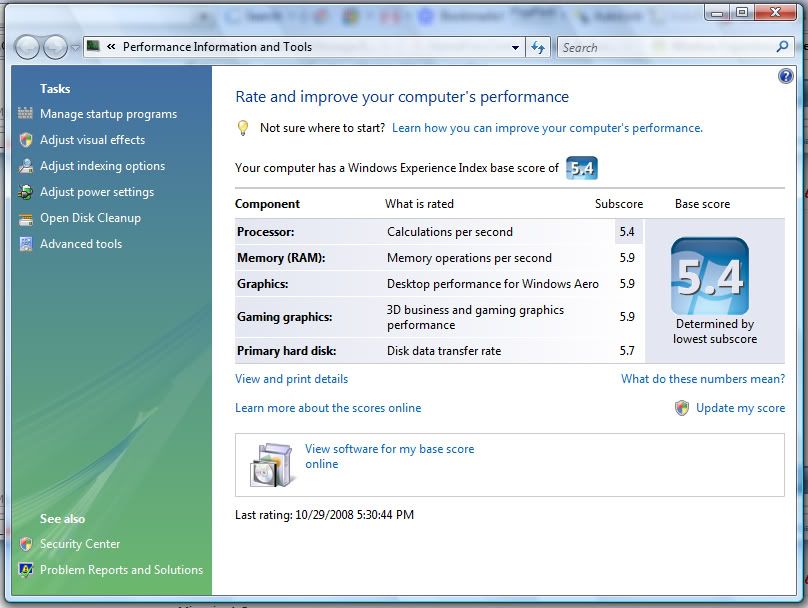Viewport: 808px width, 608px height.
Task: Open Manage startup programs task
Action: [108, 114]
